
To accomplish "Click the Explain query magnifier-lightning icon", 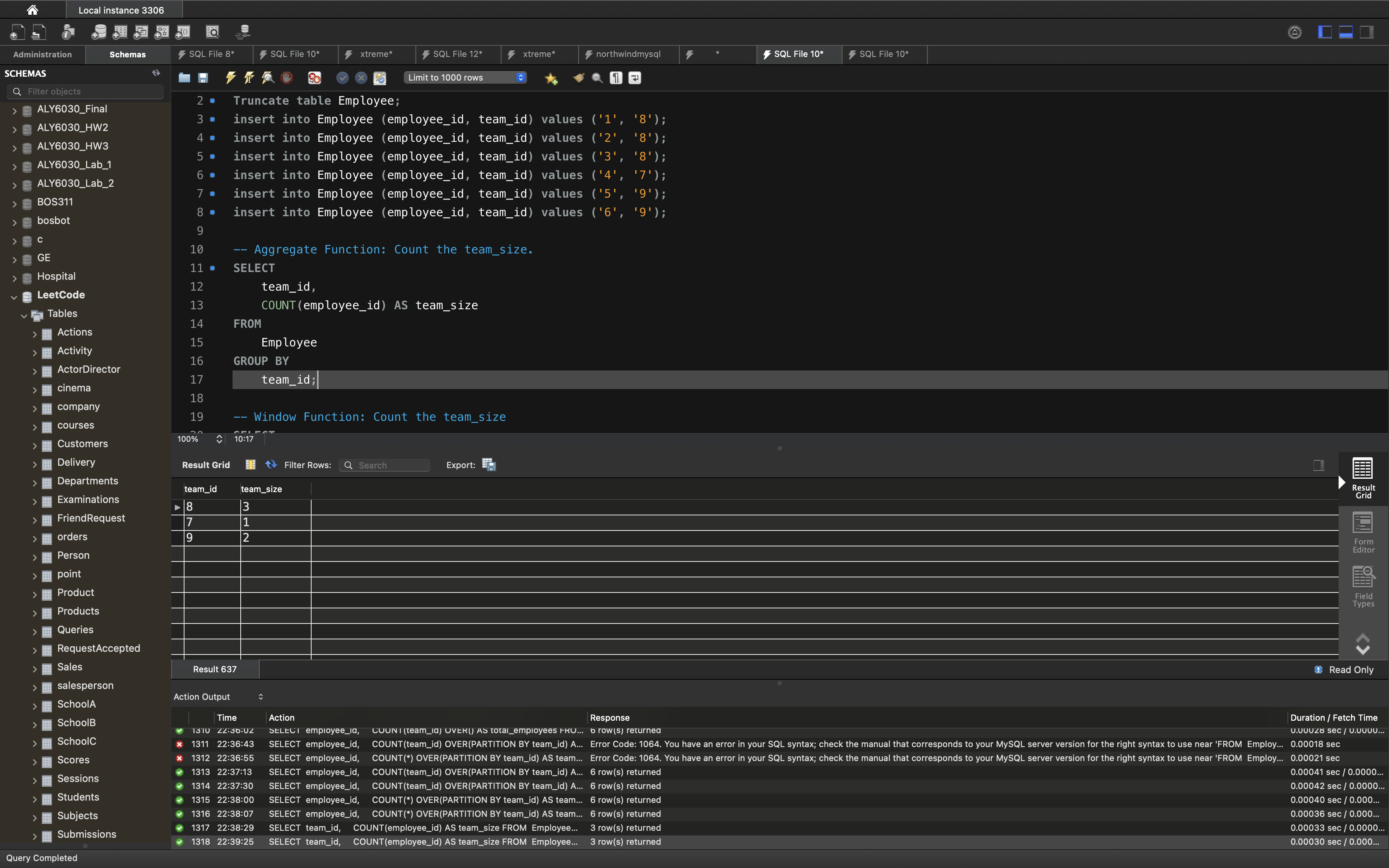I will click(x=268, y=77).
